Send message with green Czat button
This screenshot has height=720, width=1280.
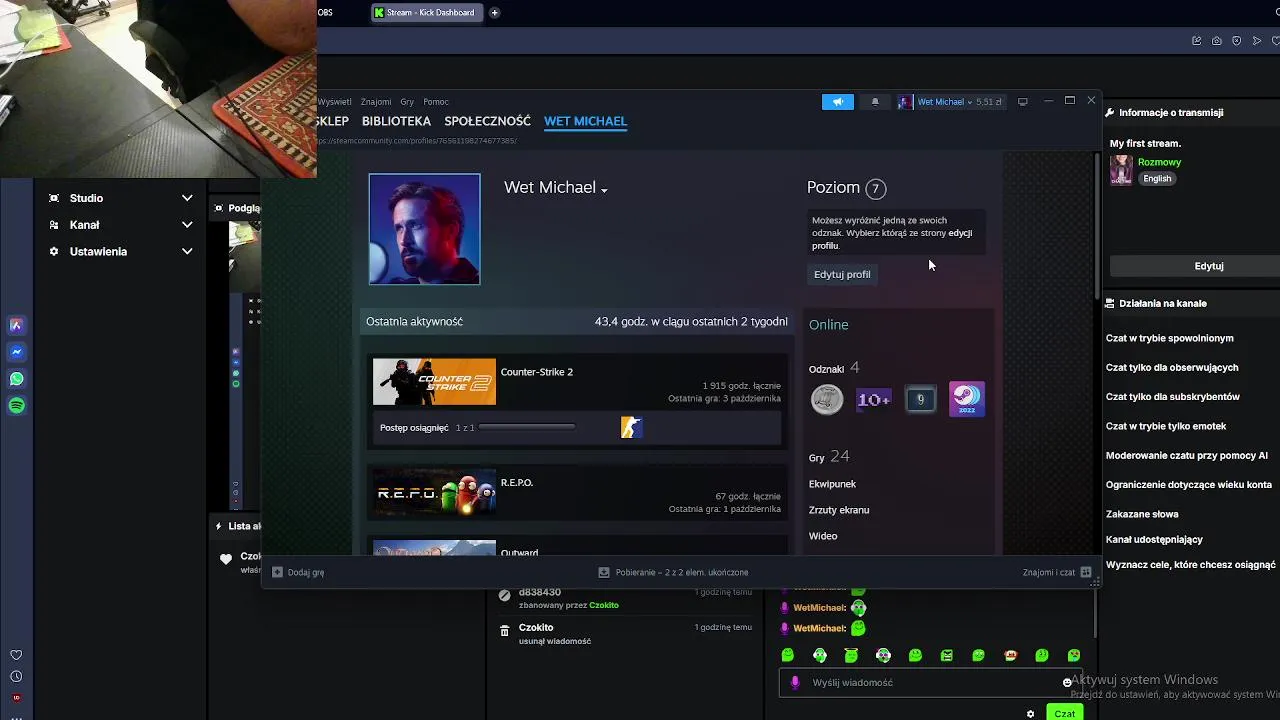point(1064,713)
